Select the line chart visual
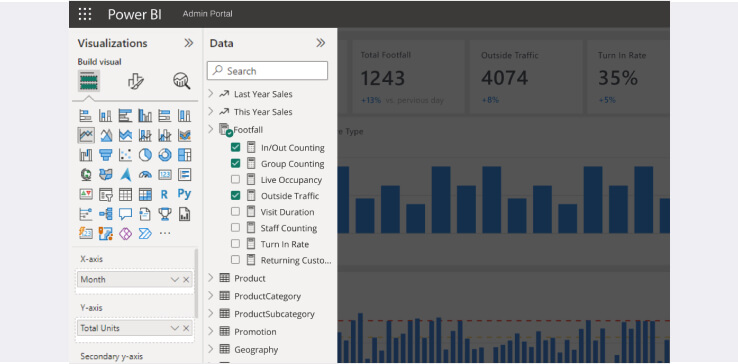Image resolution: width=738 pixels, height=364 pixels. point(86,135)
